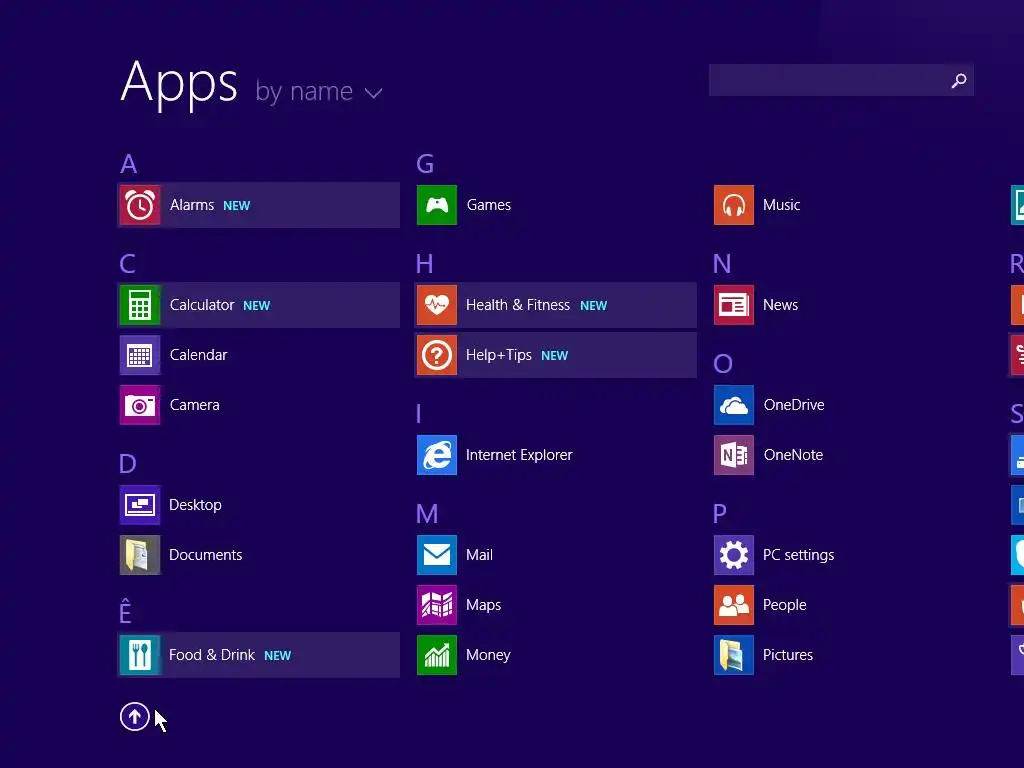The image size is (1024, 768).
Task: Open the Pictures folder icon
Action: [734, 655]
